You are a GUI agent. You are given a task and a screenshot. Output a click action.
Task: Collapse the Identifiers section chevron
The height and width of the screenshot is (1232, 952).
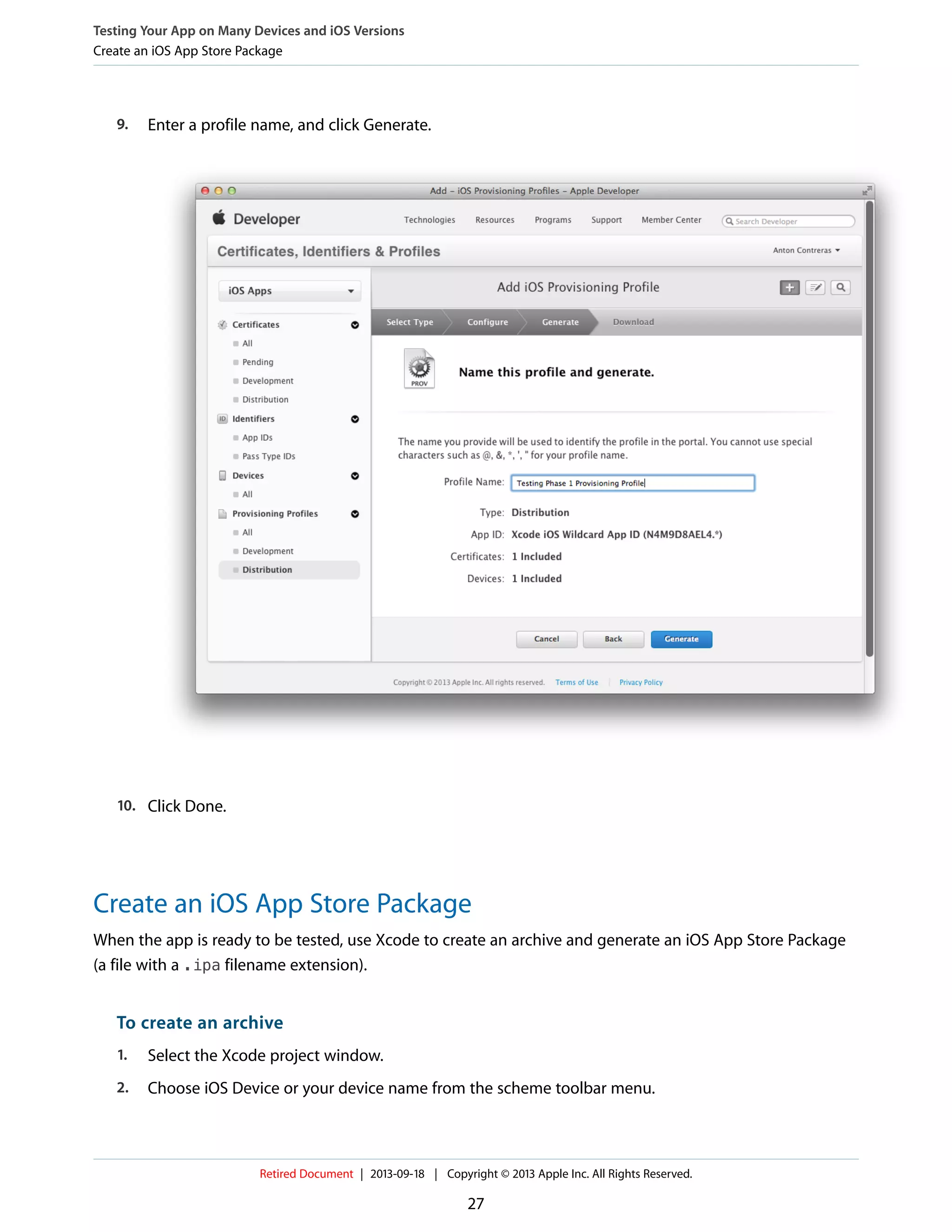point(355,418)
